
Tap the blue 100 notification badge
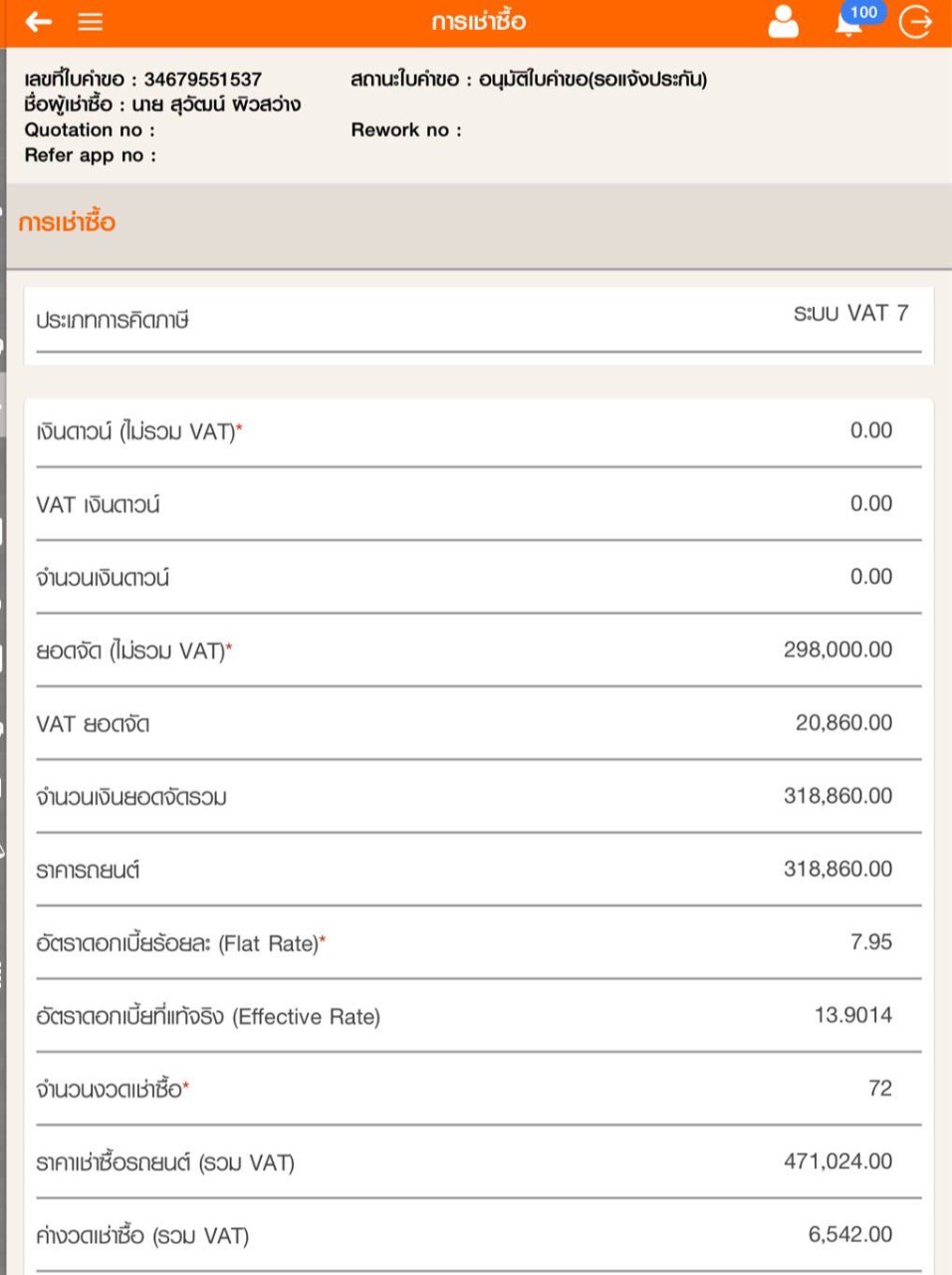pos(863,12)
